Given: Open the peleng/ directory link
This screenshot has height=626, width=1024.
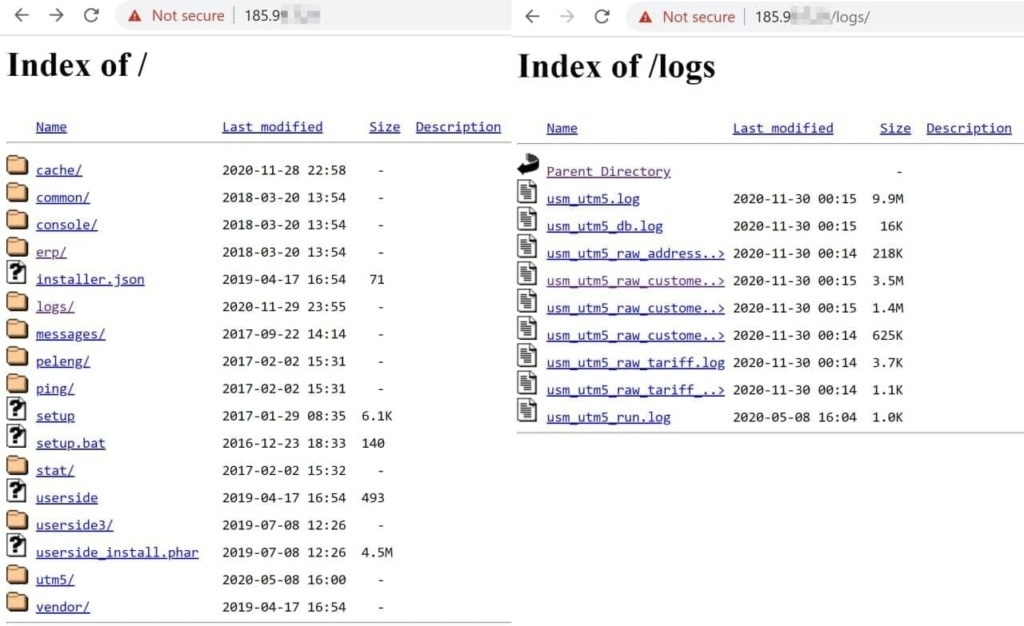Looking at the screenshot, I should (x=63, y=362).
